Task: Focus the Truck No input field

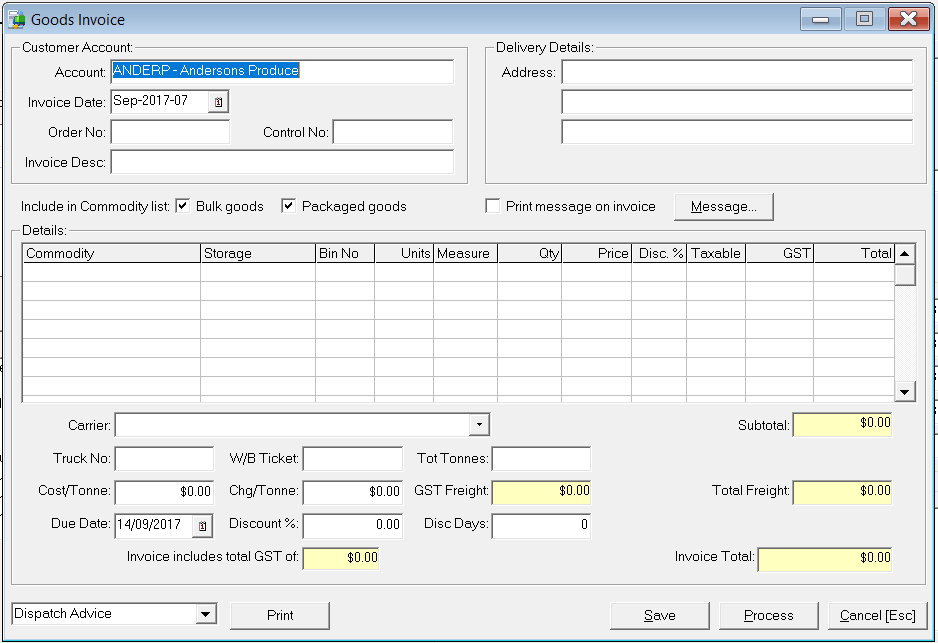Action: [x=165, y=459]
